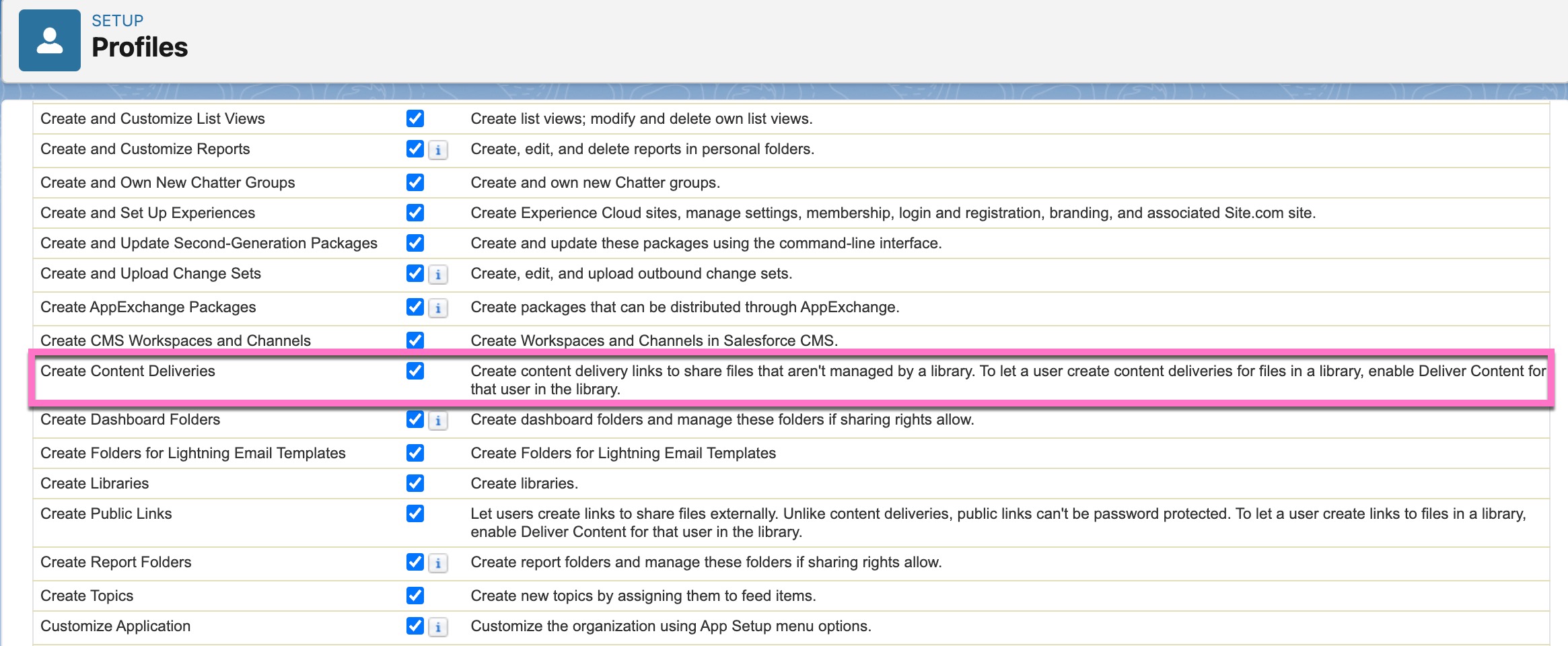Viewport: 1568px width, 646px height.
Task: Open info icon for Create and Customize Reports
Action: tap(438, 150)
